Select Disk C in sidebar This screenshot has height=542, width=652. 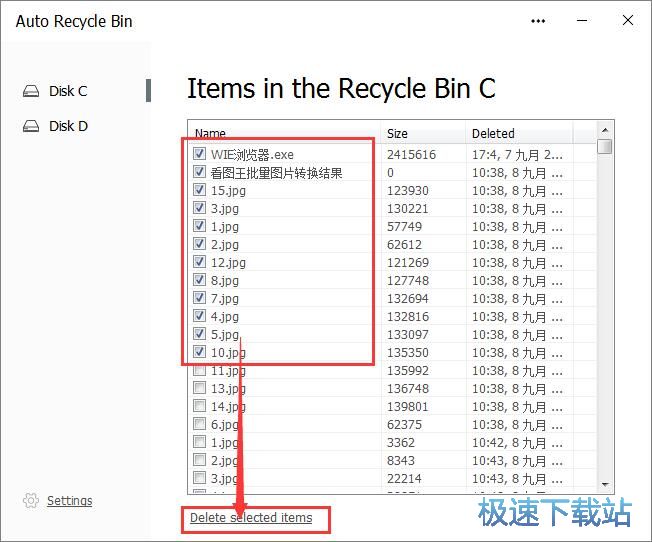(x=68, y=91)
